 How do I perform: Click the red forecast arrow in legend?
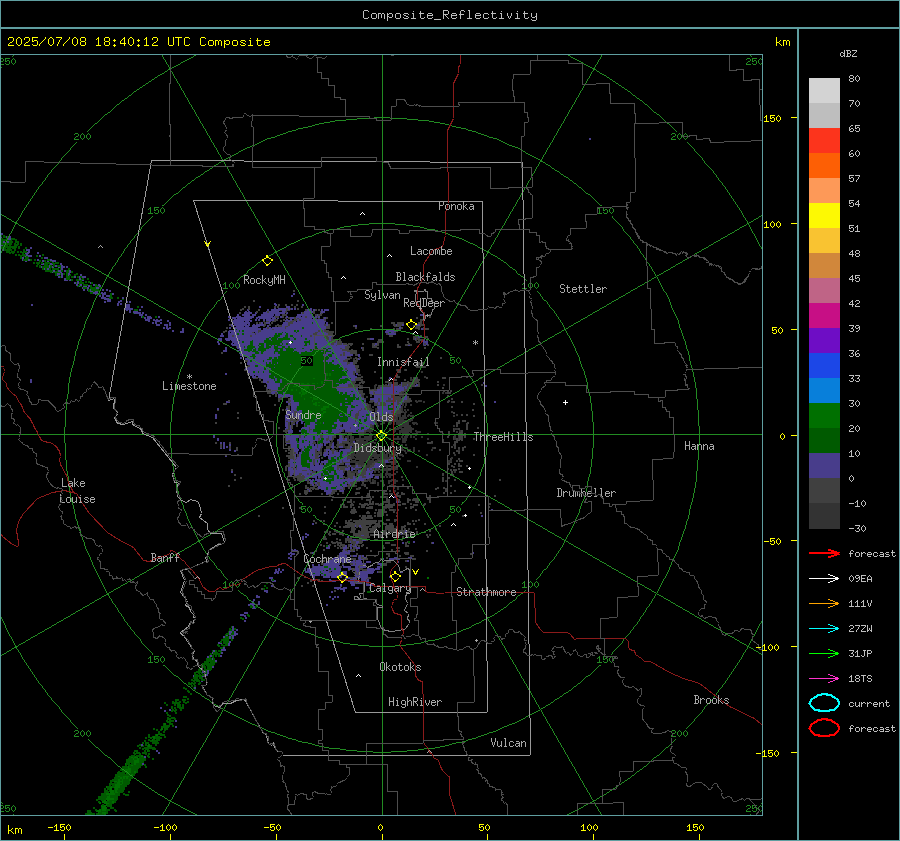point(824,553)
